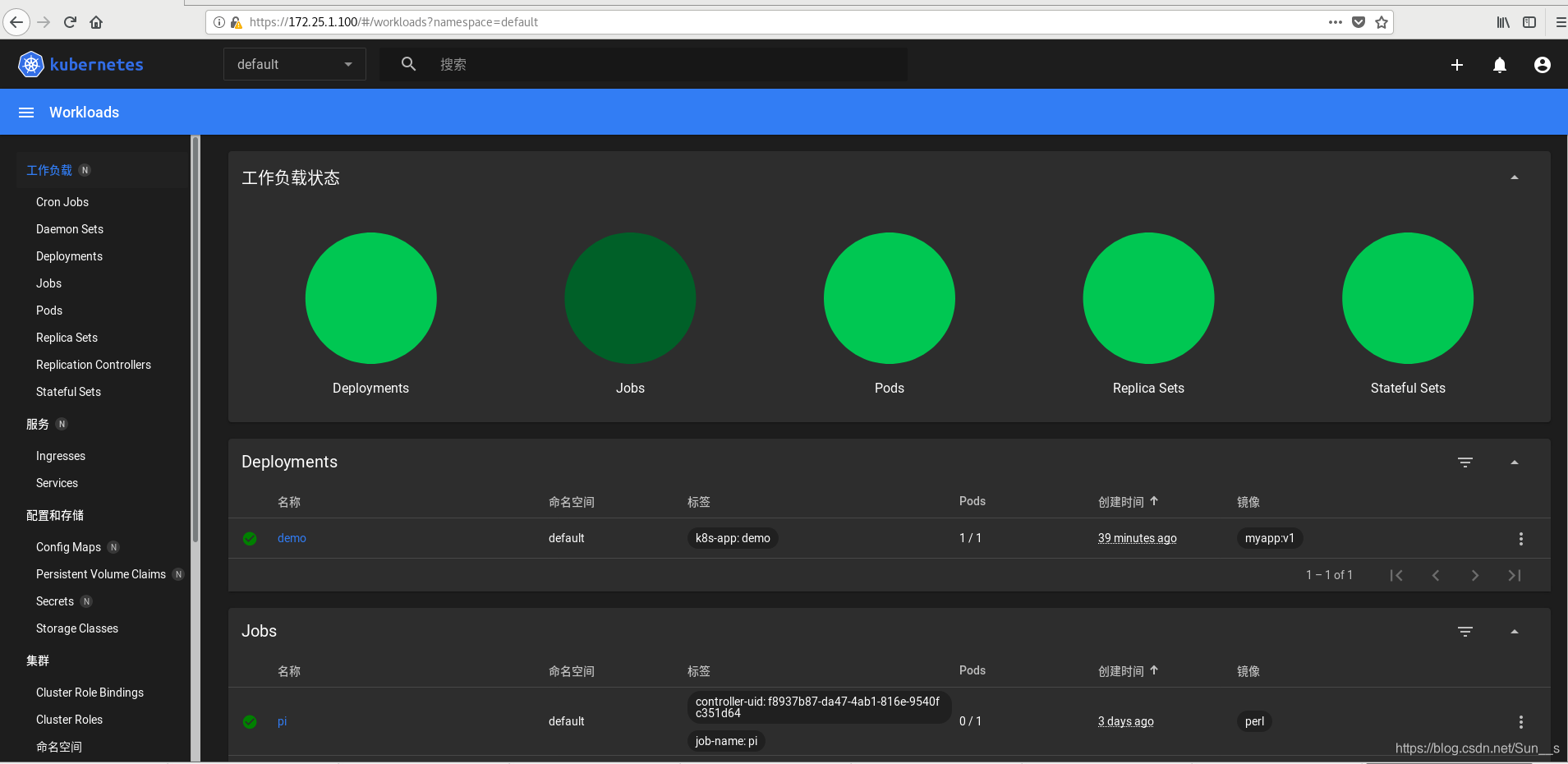Sort Deployments by creation time arrow
The width and height of the screenshot is (1568, 764).
[1154, 501]
